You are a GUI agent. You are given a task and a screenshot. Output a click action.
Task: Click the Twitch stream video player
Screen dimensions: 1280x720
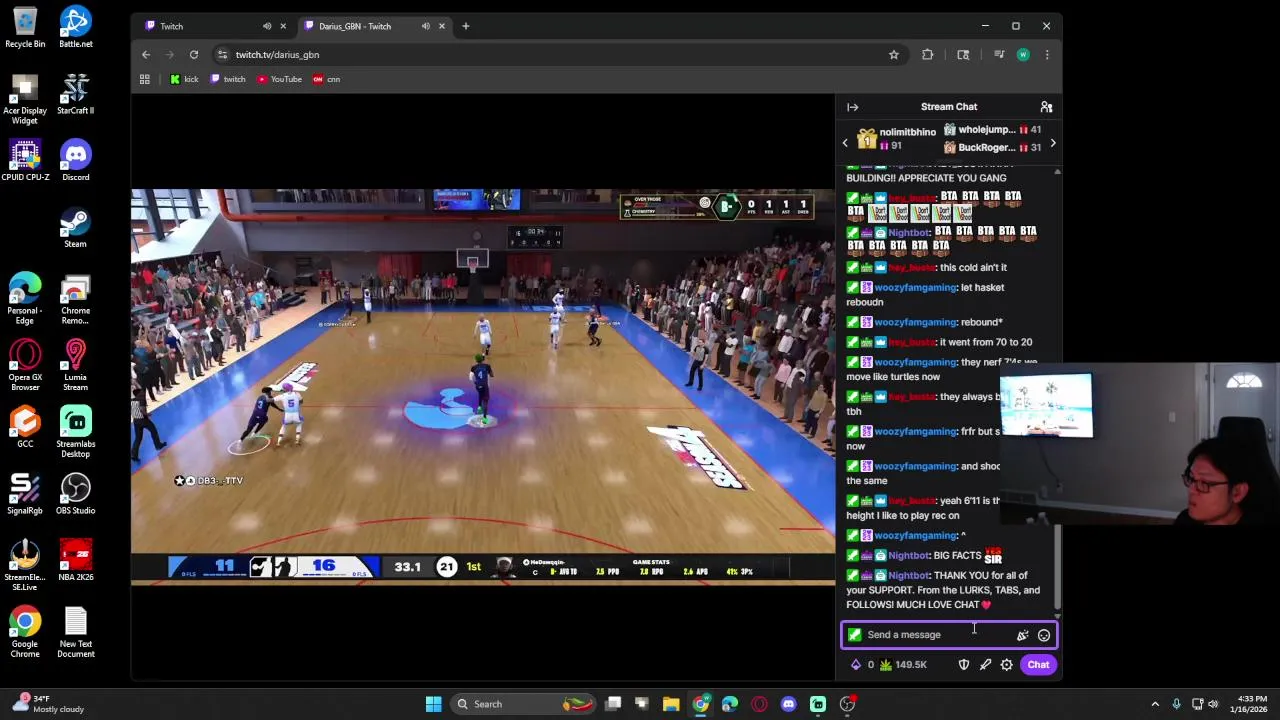pyautogui.click(x=483, y=385)
